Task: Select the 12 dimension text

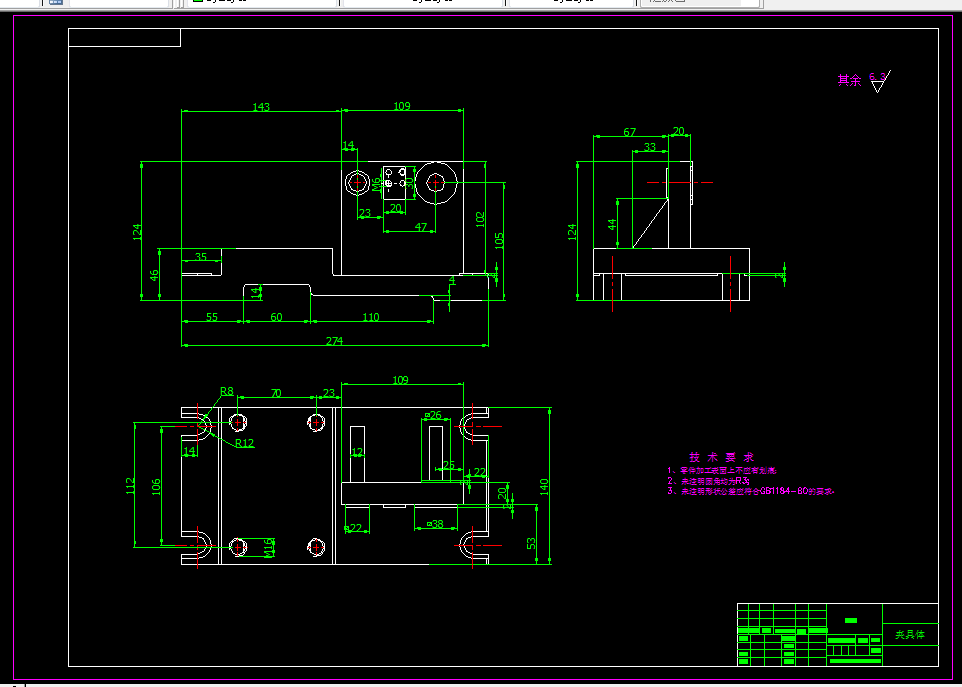Action: tap(357, 452)
